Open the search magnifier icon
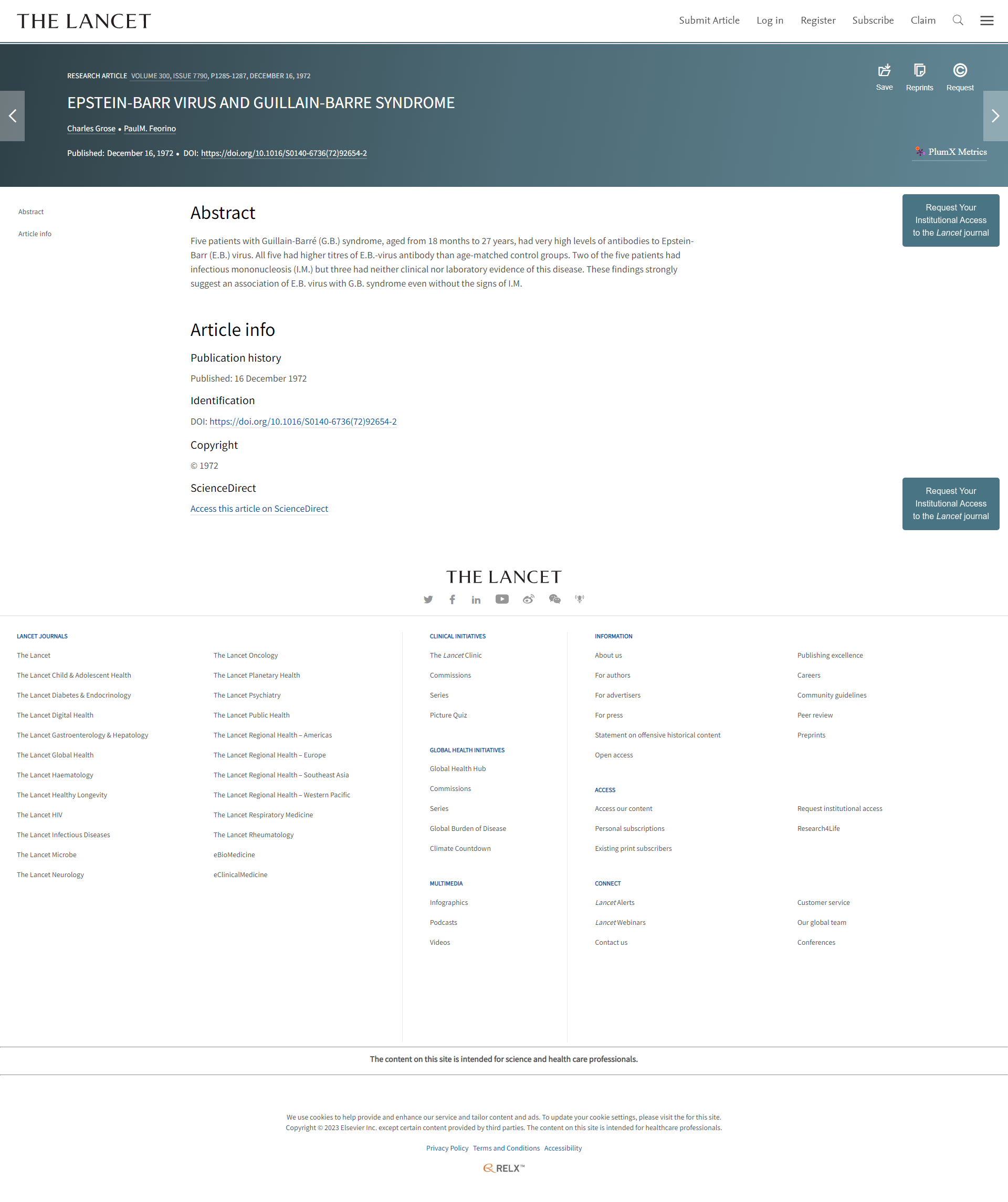This screenshot has height=1202, width=1008. (958, 20)
